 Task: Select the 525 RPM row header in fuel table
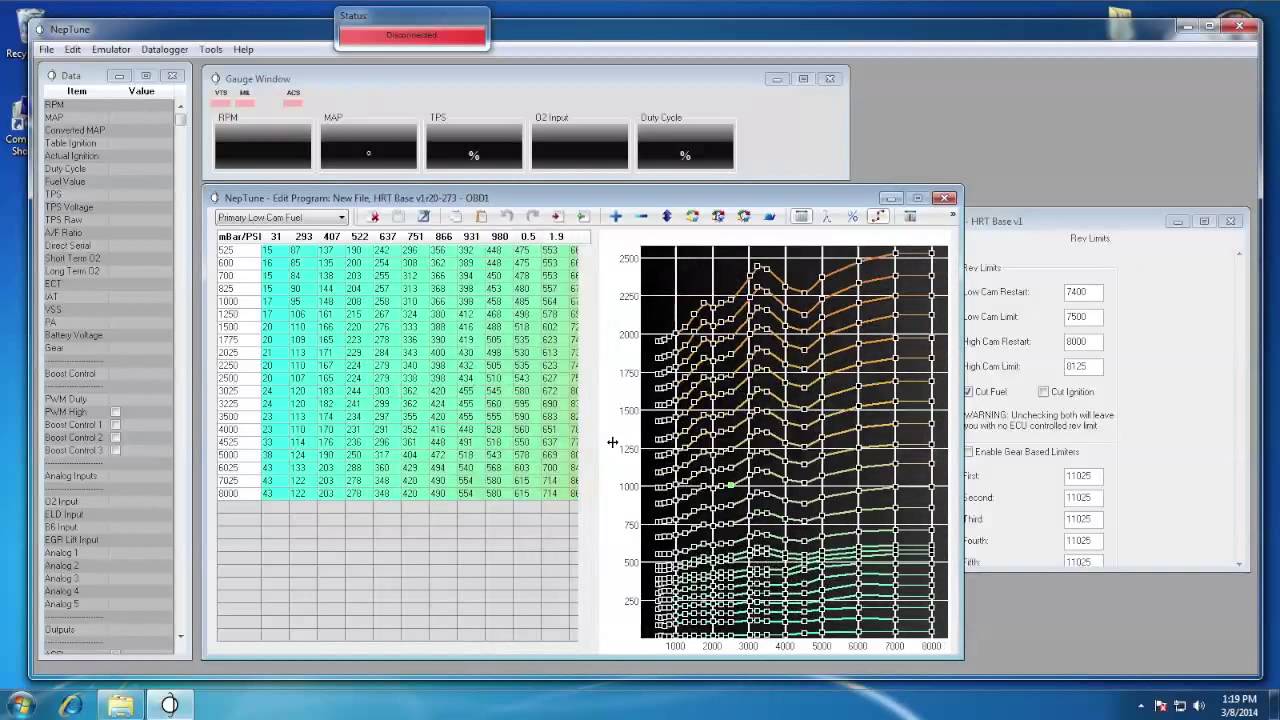tap(239, 250)
